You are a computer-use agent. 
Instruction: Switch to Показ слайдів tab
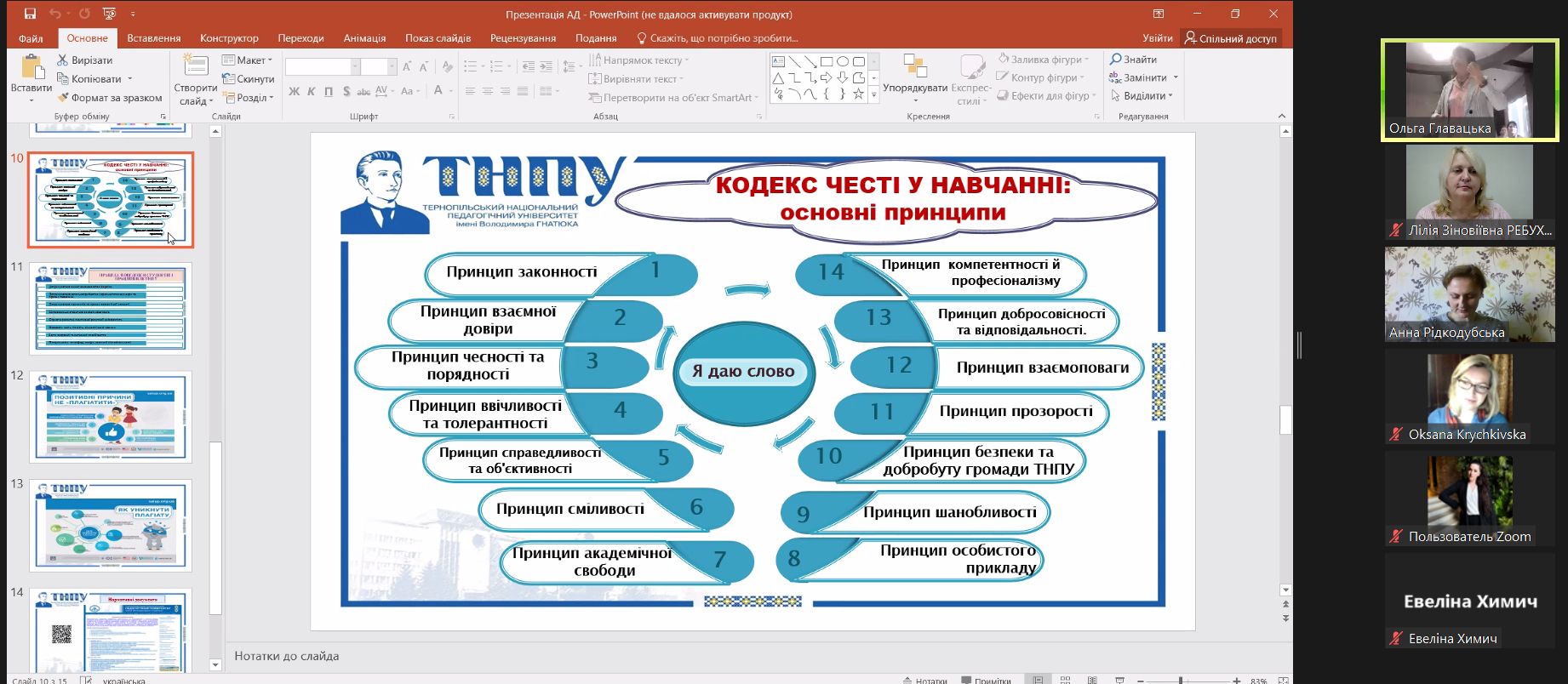[438, 38]
